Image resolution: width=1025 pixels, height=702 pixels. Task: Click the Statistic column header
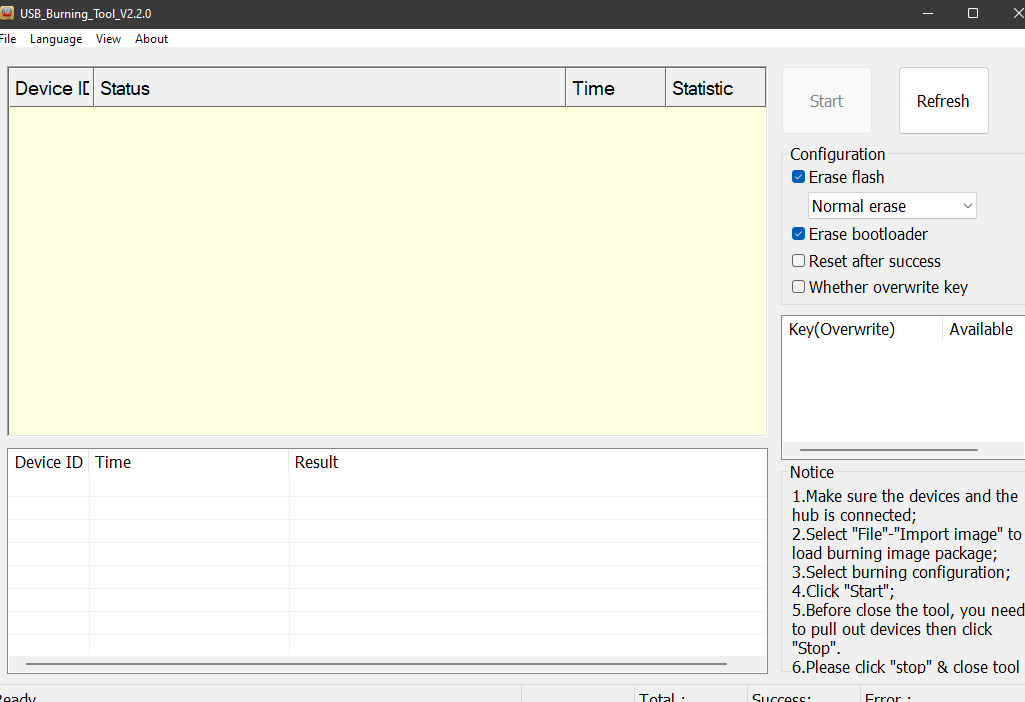click(716, 88)
